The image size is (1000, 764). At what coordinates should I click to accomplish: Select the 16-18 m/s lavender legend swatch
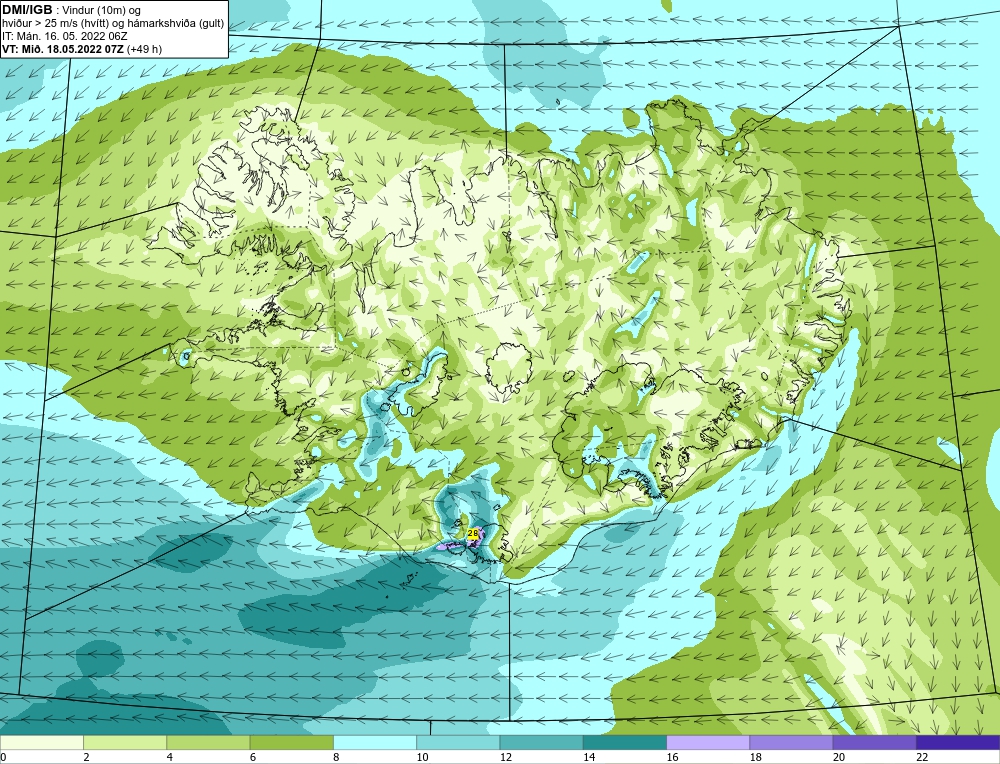click(708, 742)
